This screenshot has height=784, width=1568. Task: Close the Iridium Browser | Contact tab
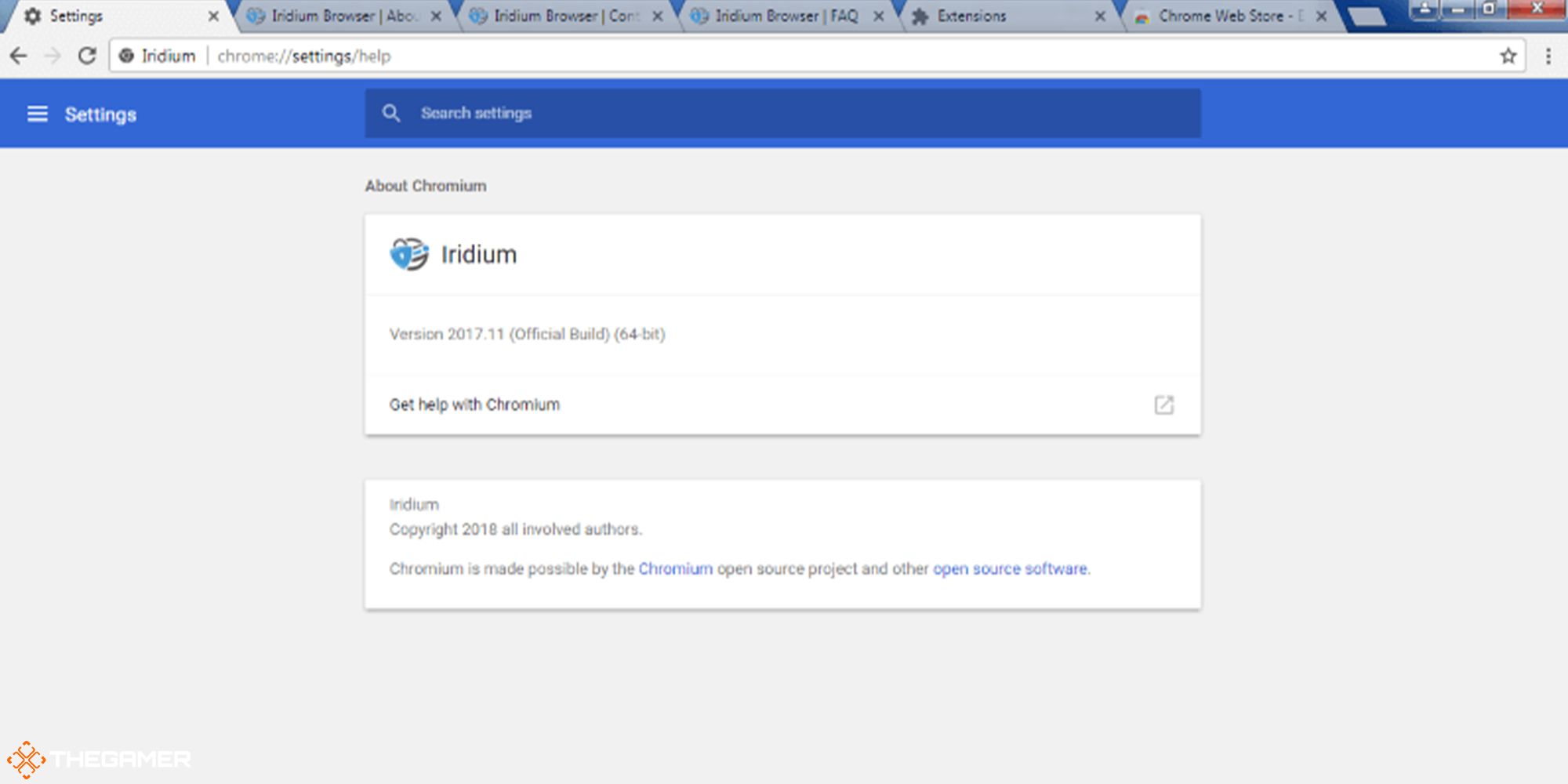658,16
